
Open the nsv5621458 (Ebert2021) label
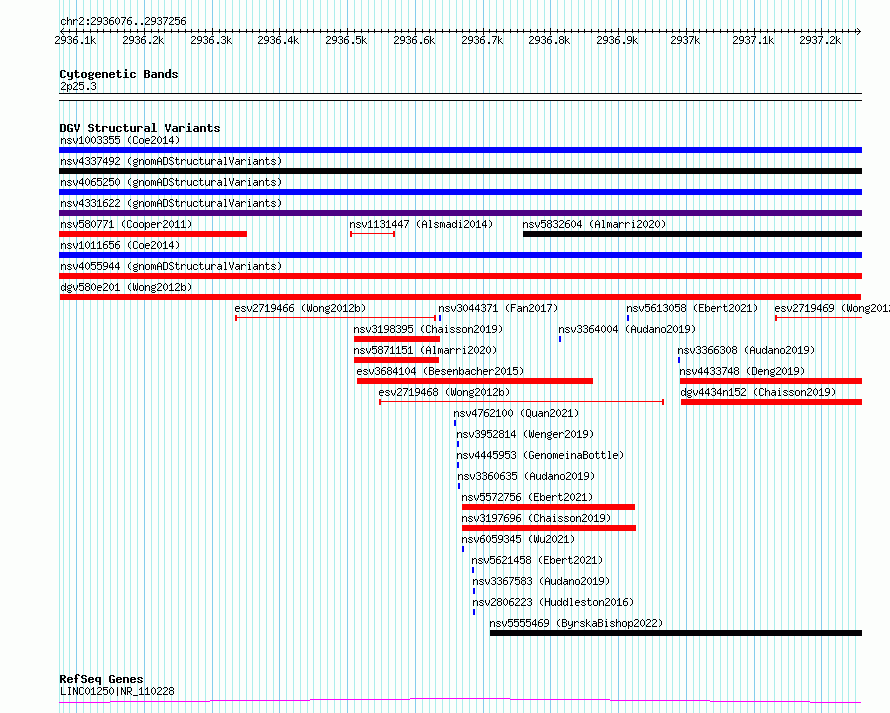click(x=538, y=560)
